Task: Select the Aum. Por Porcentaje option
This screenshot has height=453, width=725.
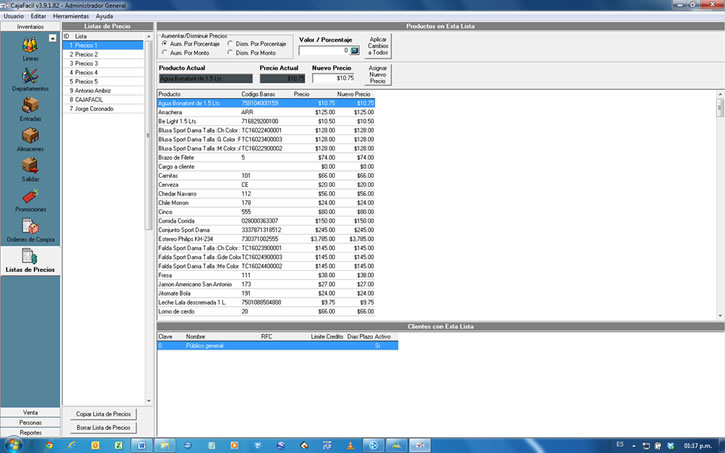Action: click(166, 44)
